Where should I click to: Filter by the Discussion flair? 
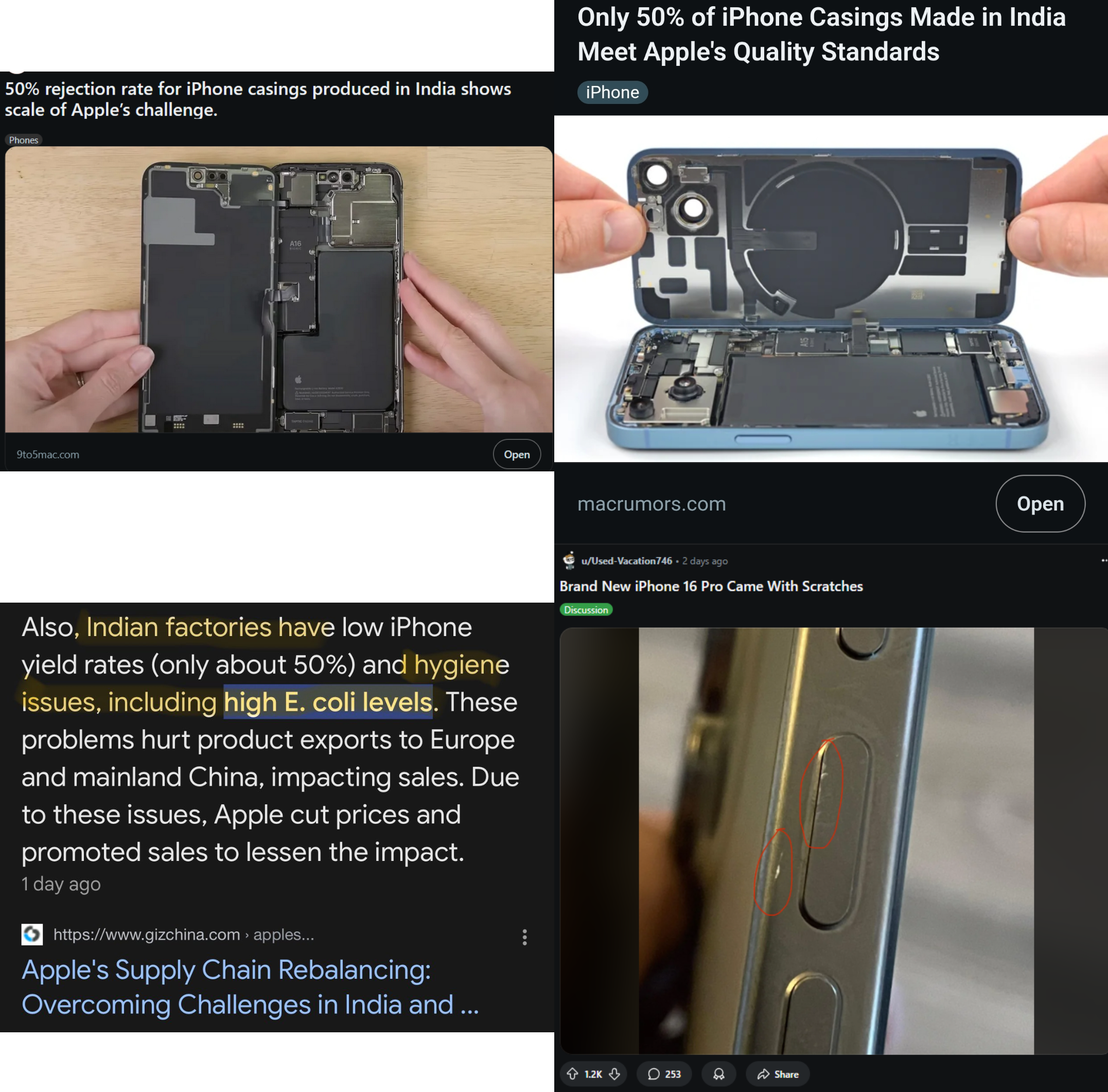click(x=586, y=610)
